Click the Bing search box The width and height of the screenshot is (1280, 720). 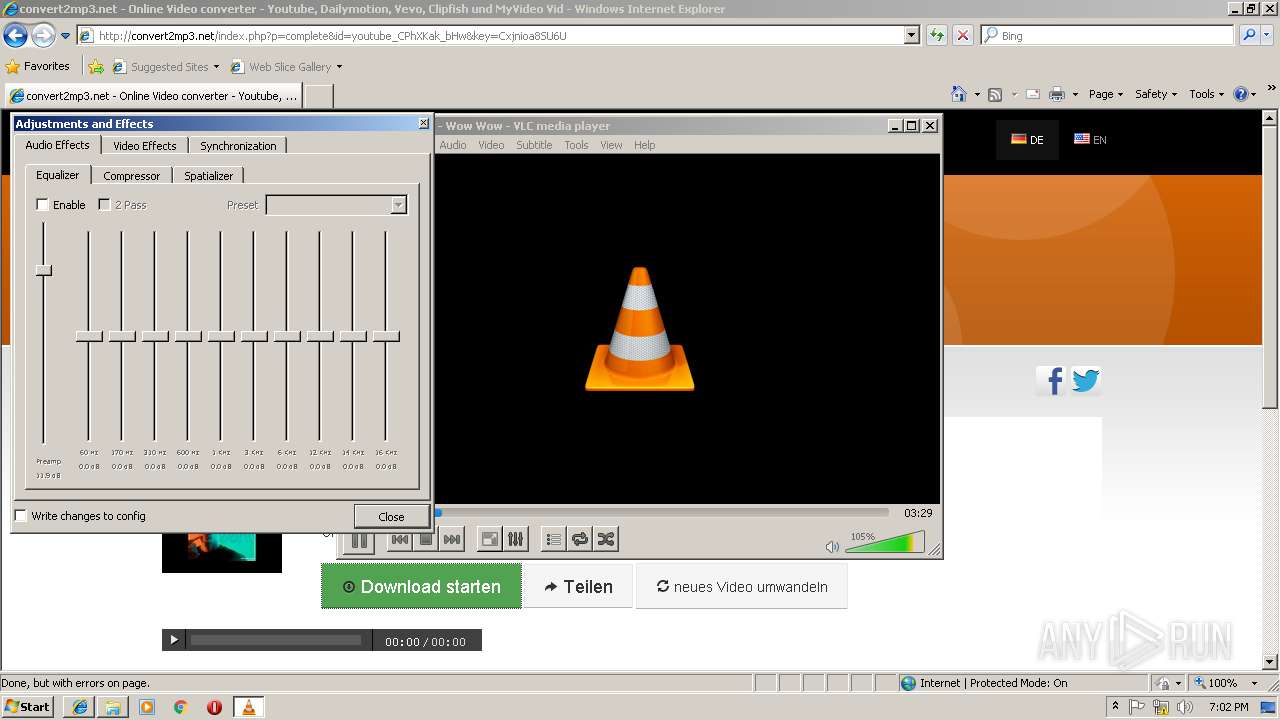(1108, 35)
